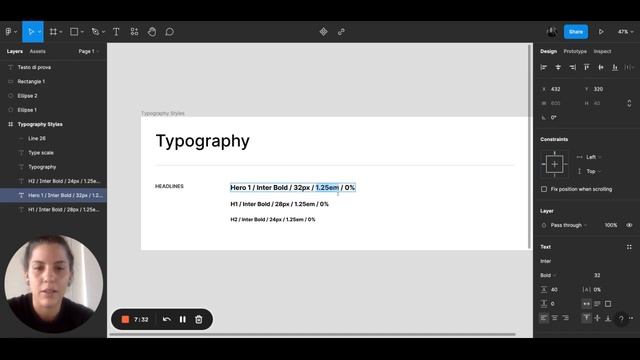Select the Move tool
640x360 pixels.
31,31
